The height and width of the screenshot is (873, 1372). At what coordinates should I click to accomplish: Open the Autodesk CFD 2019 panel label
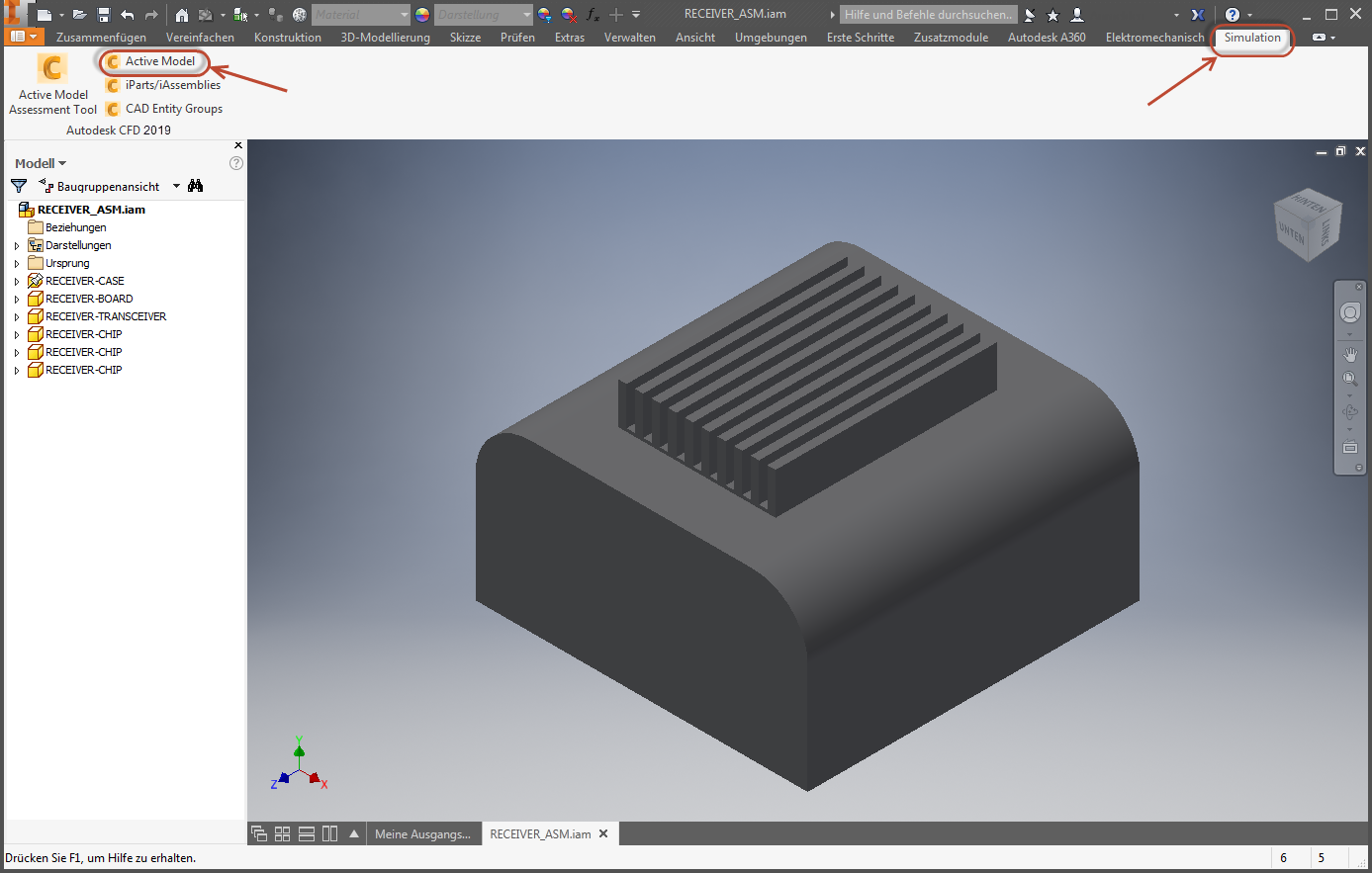pyautogui.click(x=119, y=130)
